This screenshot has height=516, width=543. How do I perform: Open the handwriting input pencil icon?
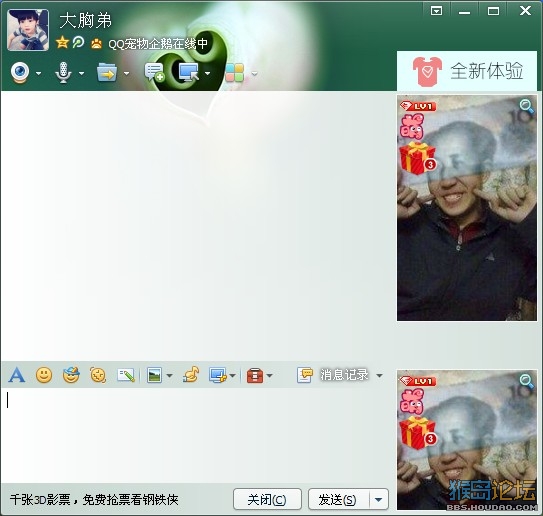pos(126,375)
